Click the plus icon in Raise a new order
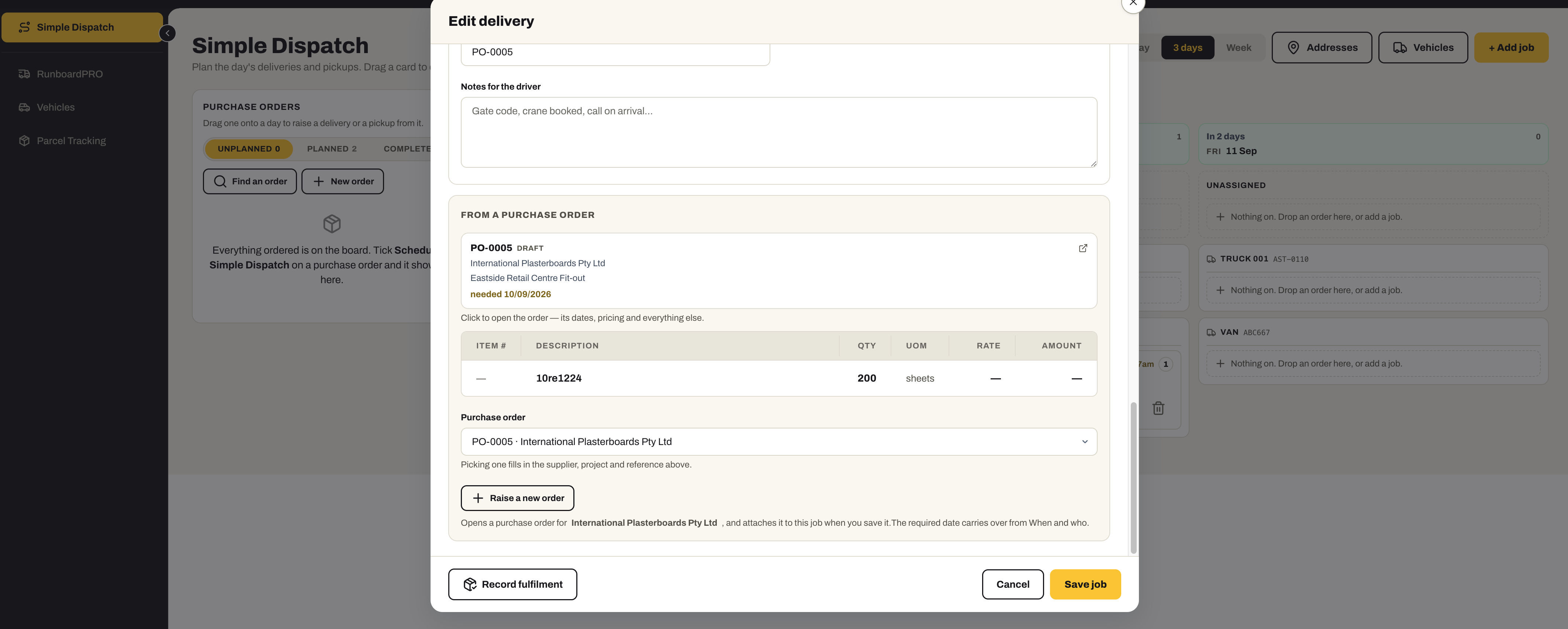This screenshot has width=1568, height=629. (478, 498)
